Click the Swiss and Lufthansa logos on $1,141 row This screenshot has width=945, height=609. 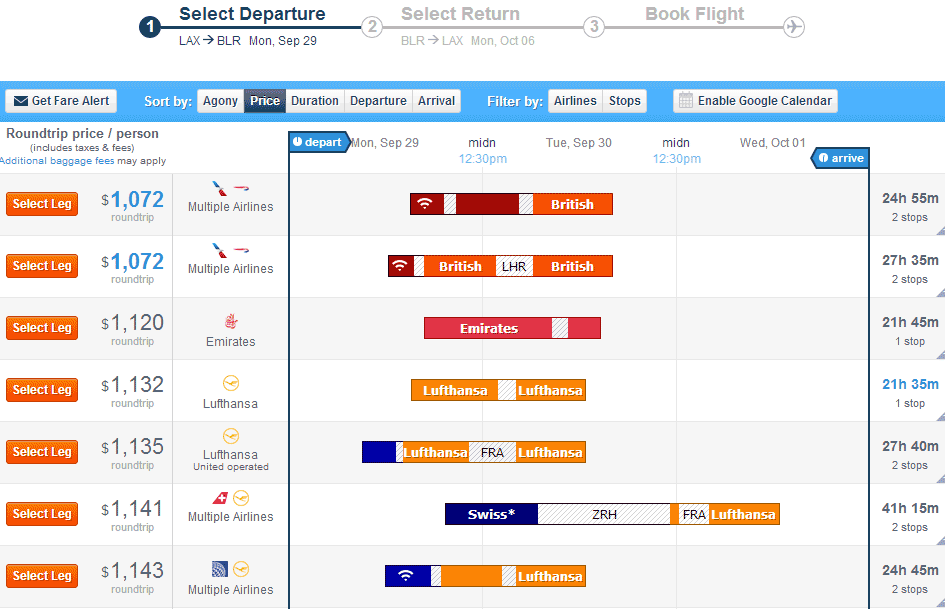(x=231, y=498)
